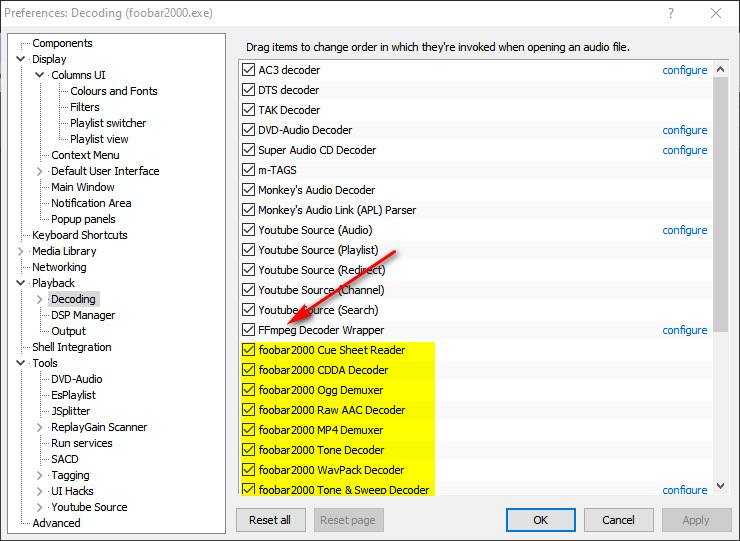The width and height of the screenshot is (740, 541).
Task: Close the Preferences dialog window
Action: [x=715, y=13]
